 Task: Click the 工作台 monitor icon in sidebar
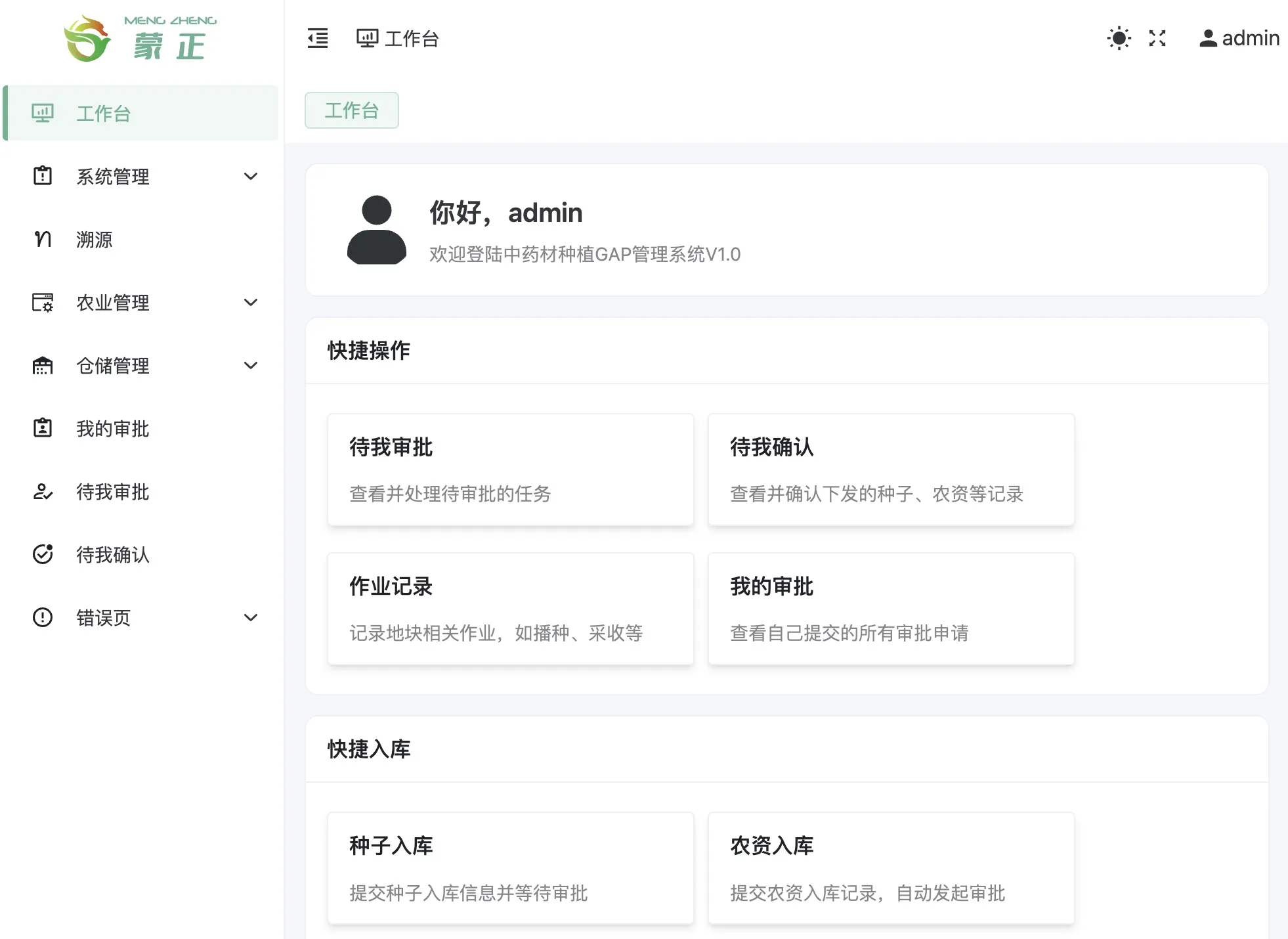42,112
